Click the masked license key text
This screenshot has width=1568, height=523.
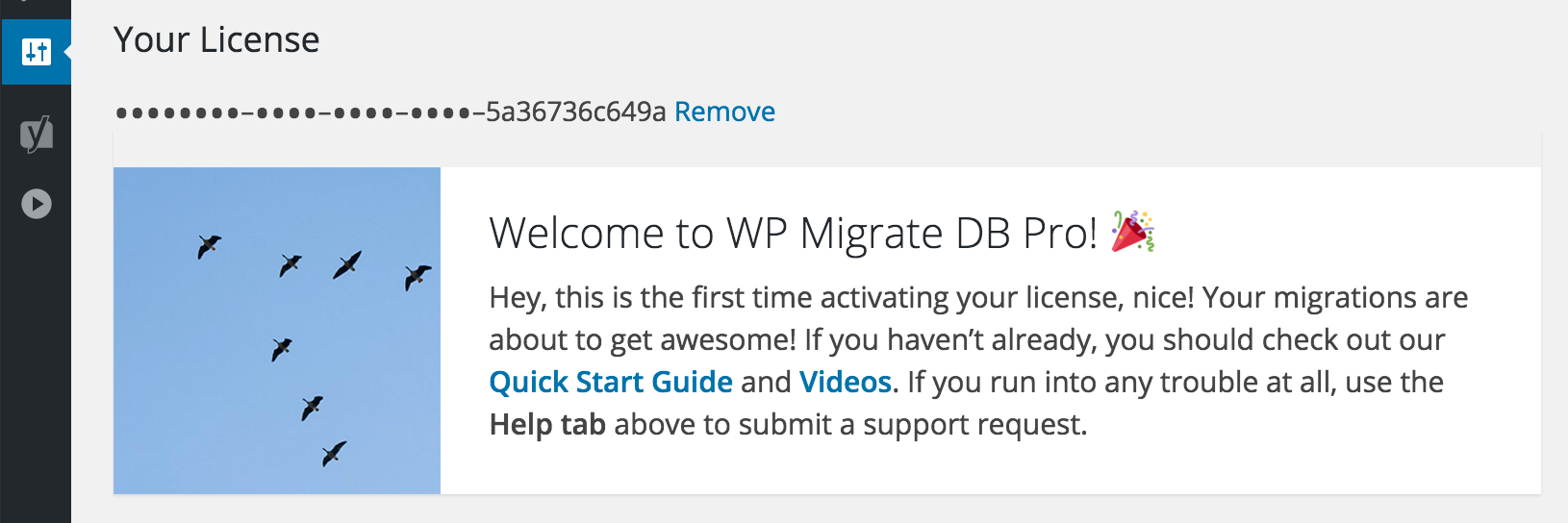point(391,112)
